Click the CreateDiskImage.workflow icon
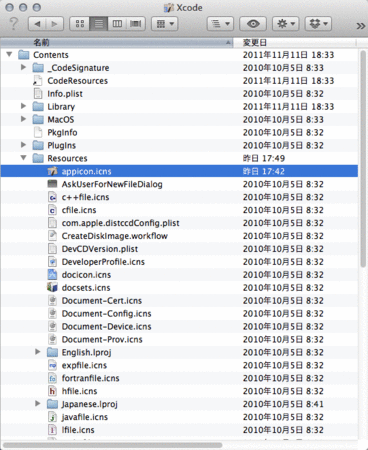Image resolution: width=368 pixels, height=450 pixels. 52,236
